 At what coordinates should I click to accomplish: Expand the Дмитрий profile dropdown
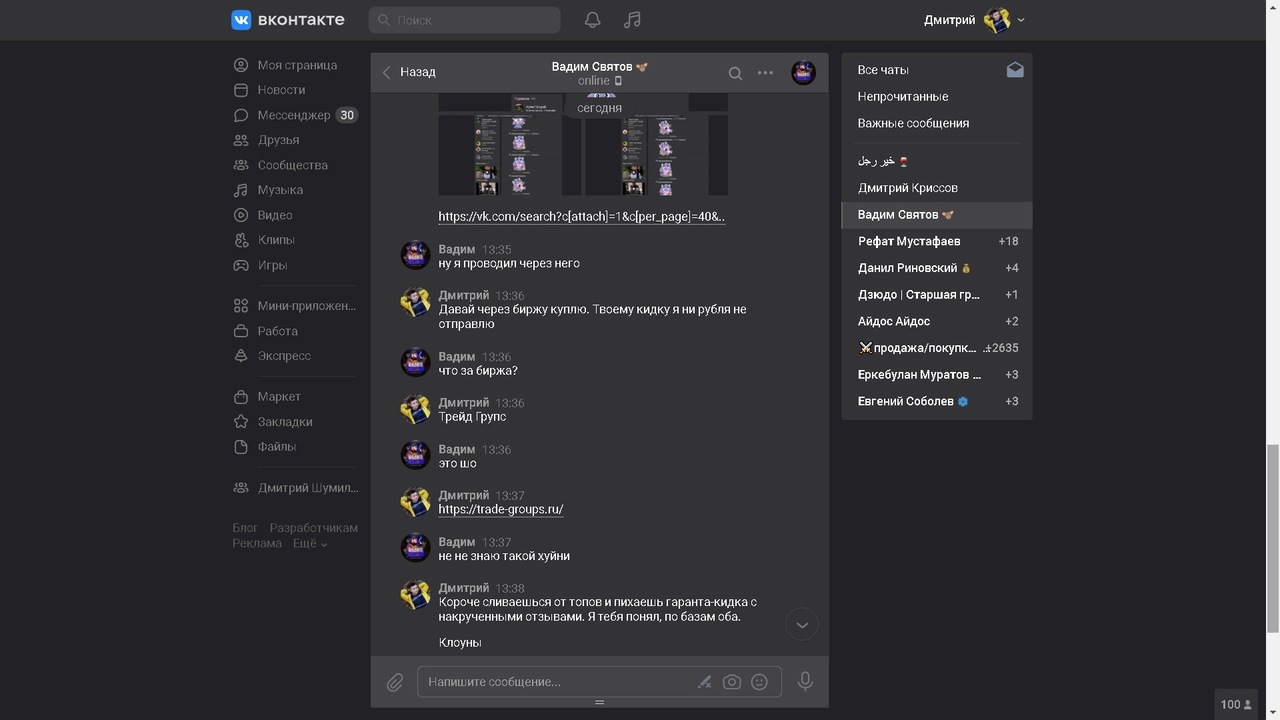(1020, 20)
